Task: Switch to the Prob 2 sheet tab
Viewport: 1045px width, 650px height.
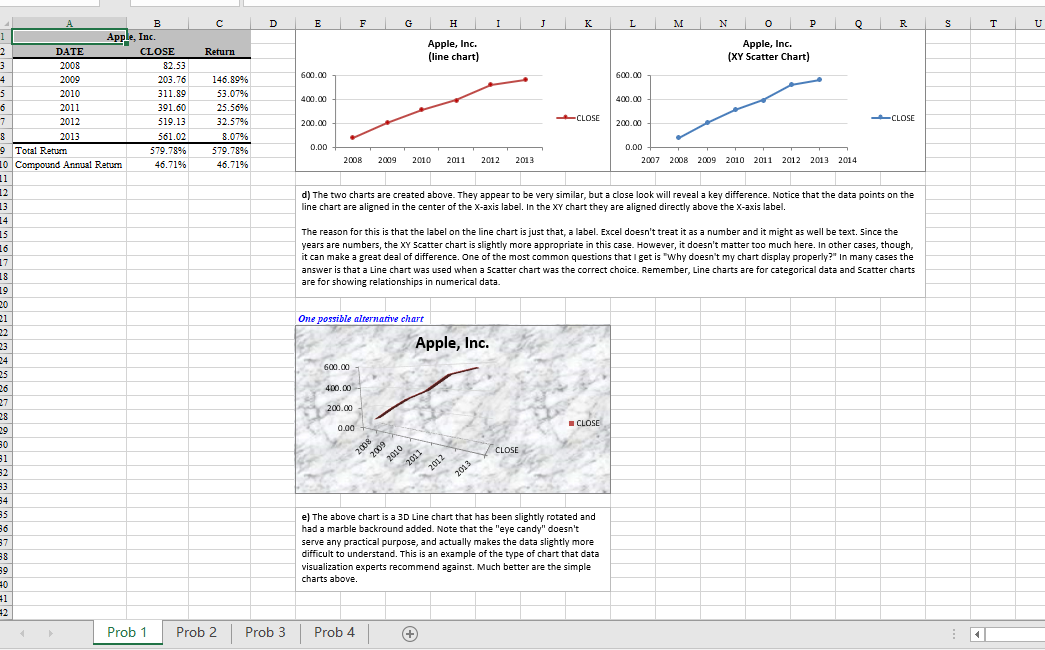Action: 196,632
